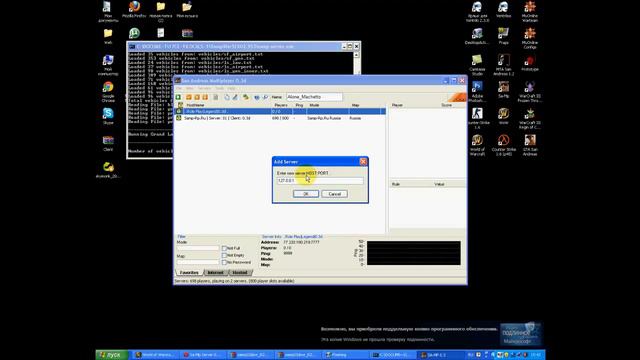Open the Help menu in SA-MP
Viewport: 640px width, 360px height.
pyautogui.click(x=231, y=88)
